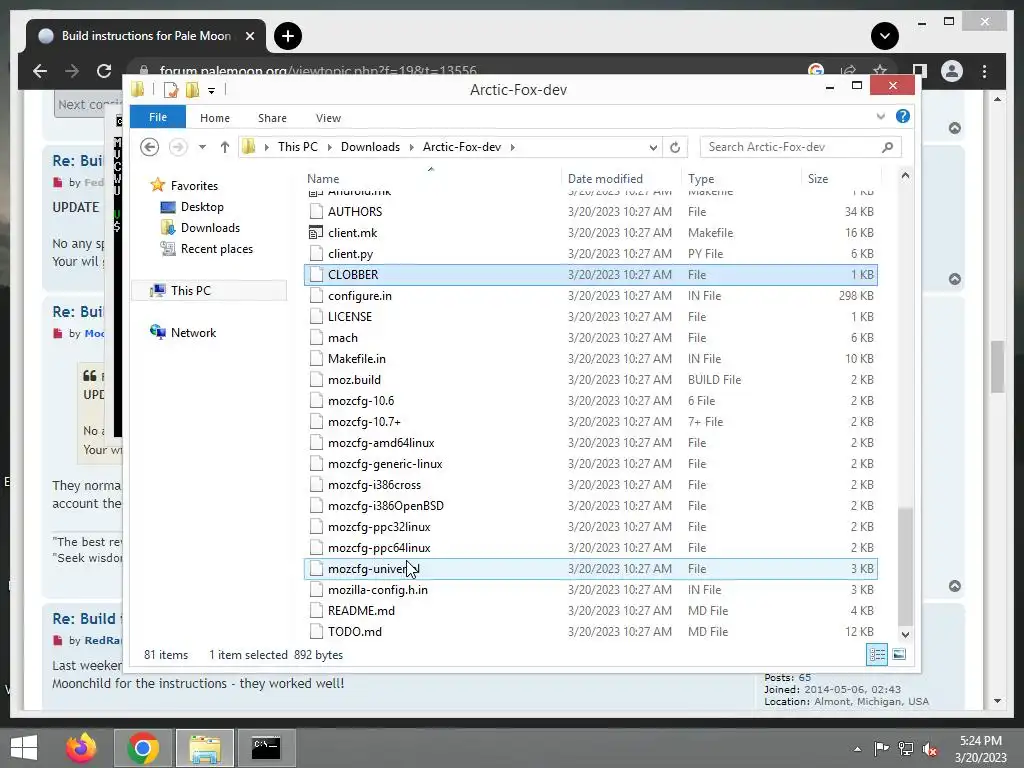This screenshot has width=1024, height=768.
Task: Expand the address bar history dropdown
Action: click(653, 148)
